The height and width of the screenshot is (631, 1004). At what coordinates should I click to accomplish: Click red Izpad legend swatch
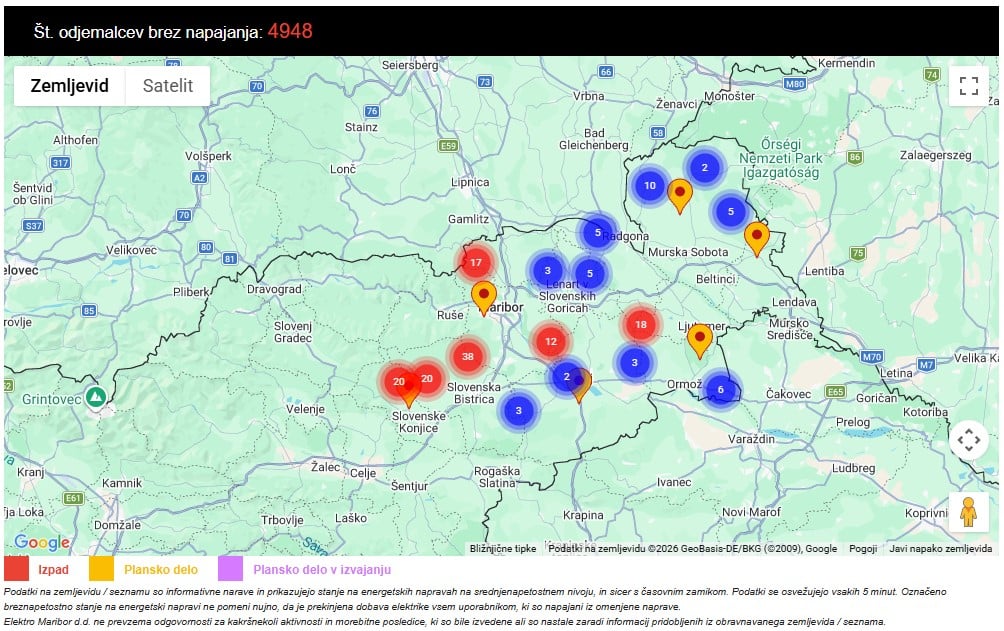click(17, 570)
